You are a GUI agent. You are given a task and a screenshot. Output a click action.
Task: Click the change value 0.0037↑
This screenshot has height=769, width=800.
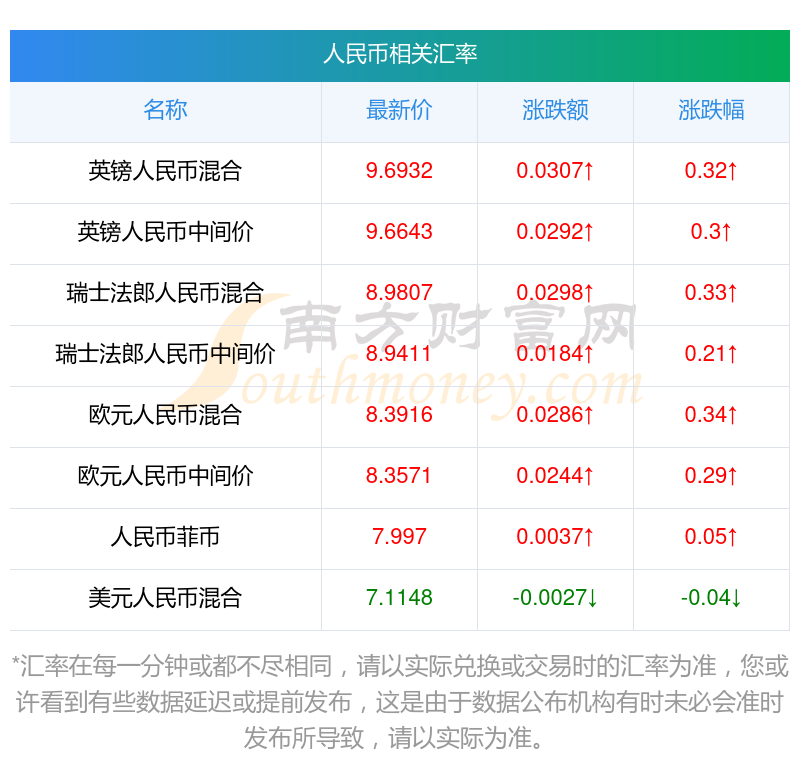(x=555, y=537)
